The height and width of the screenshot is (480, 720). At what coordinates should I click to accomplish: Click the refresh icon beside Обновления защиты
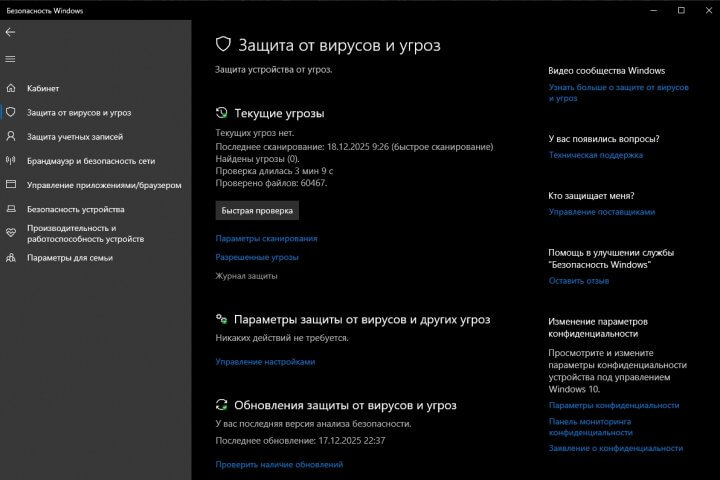pyautogui.click(x=221, y=405)
